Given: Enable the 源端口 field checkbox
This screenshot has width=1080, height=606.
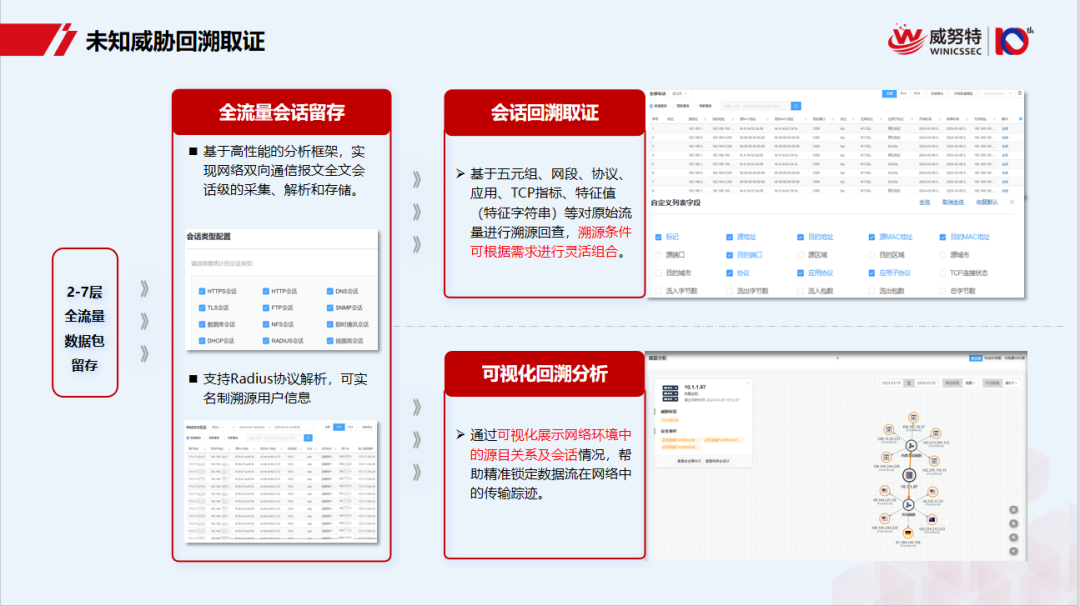Looking at the screenshot, I should (658, 255).
